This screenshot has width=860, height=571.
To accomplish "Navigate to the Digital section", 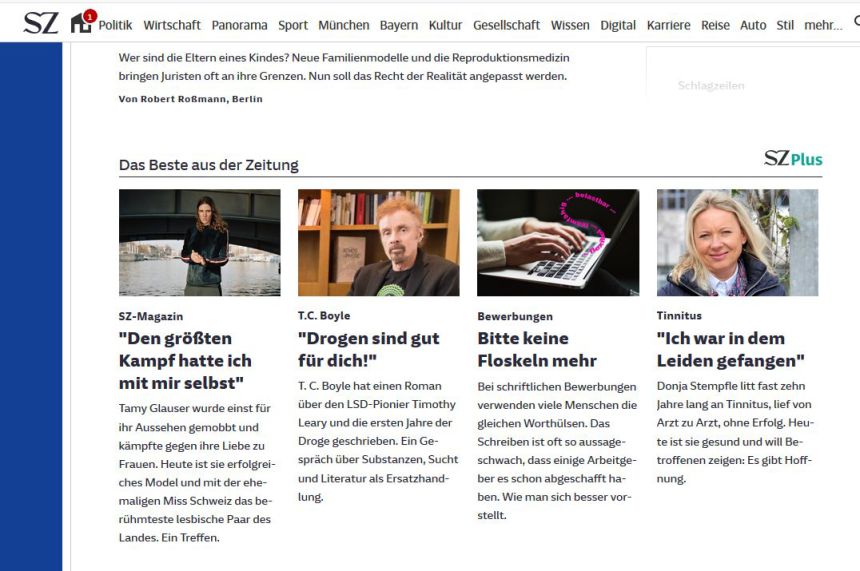I will coord(618,25).
